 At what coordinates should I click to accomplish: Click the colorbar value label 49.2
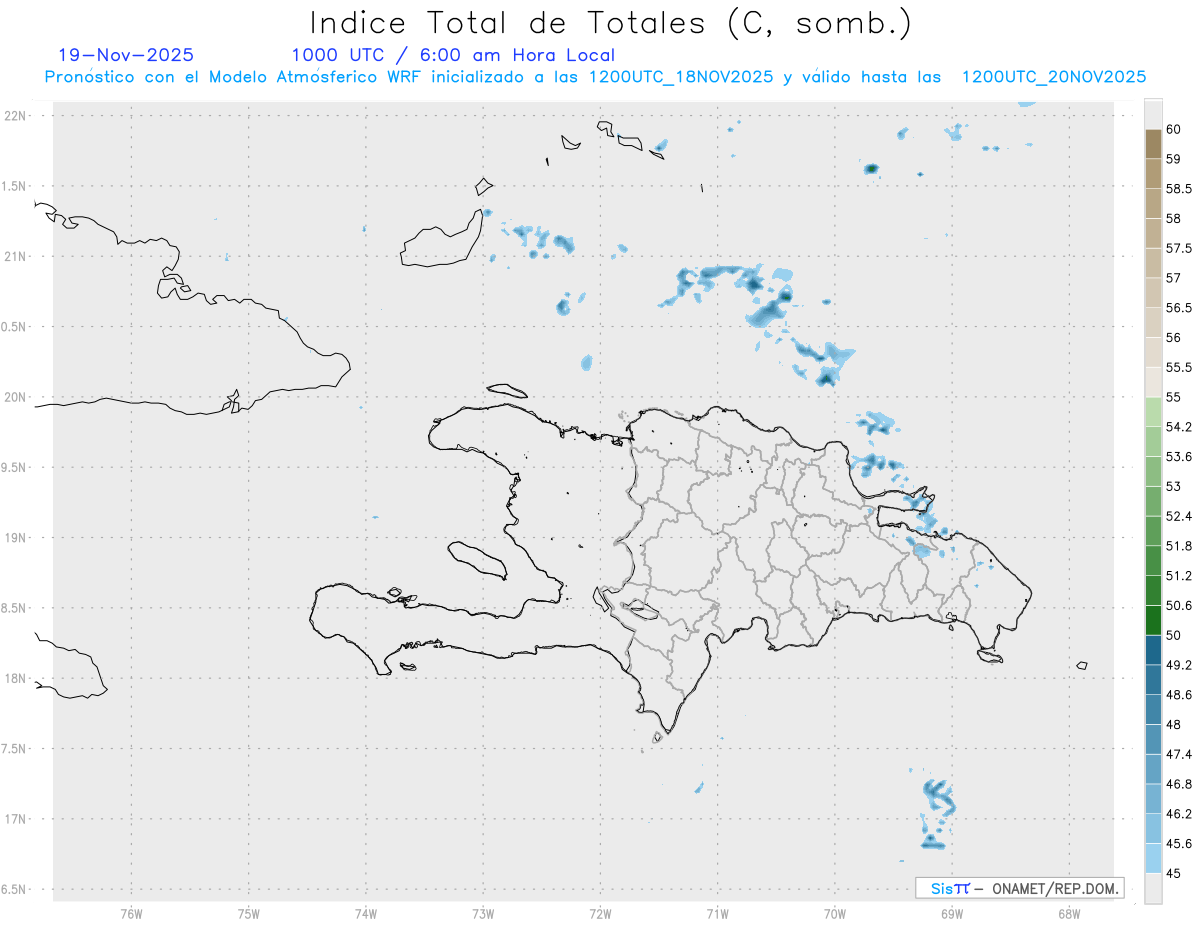(x=1179, y=665)
